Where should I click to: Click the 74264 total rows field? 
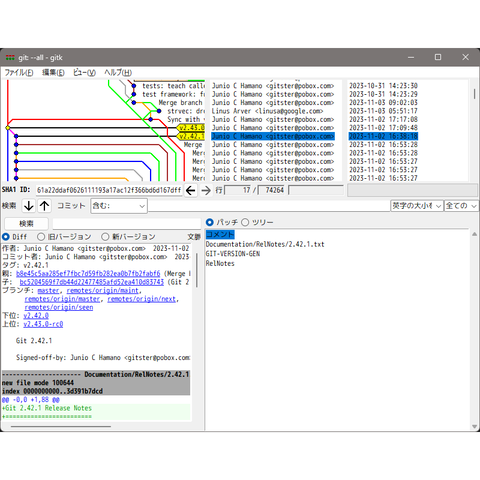click(x=272, y=190)
